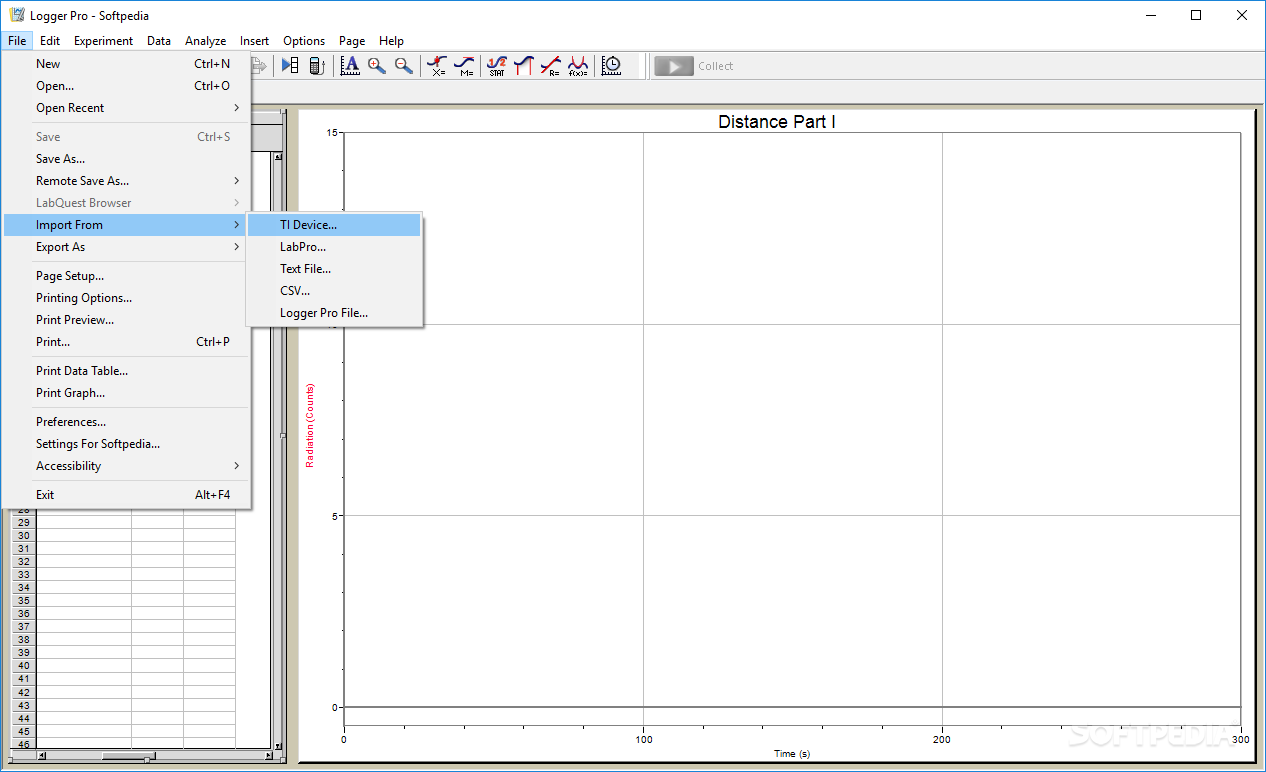Open the Analyze menu
Image resolution: width=1266 pixels, height=772 pixels.
(206, 41)
